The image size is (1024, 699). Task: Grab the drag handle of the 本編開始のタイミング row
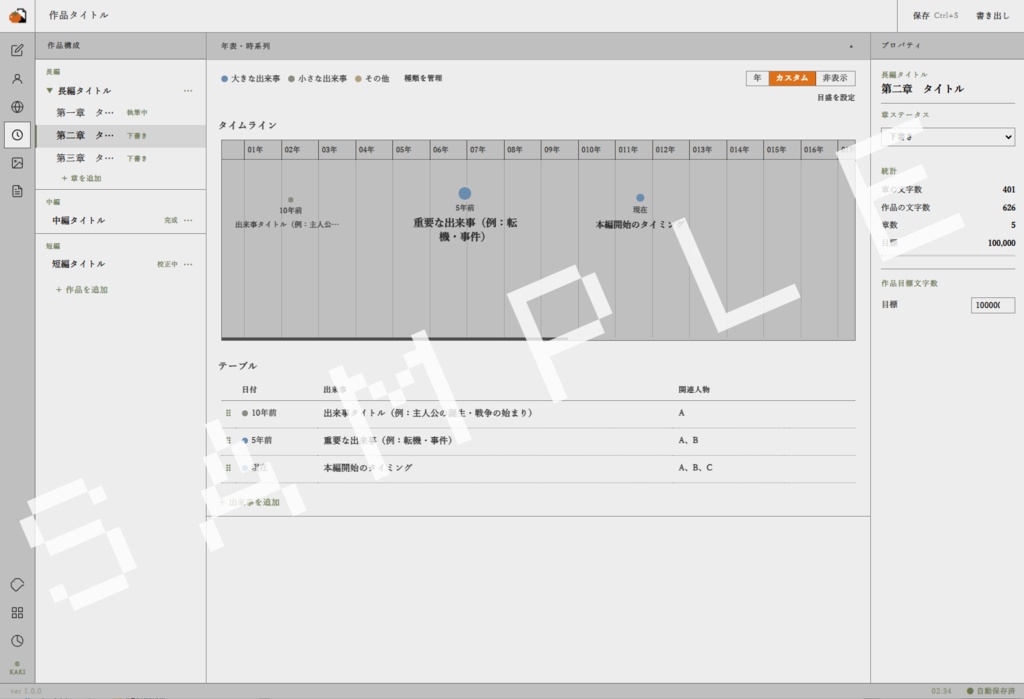click(228, 468)
